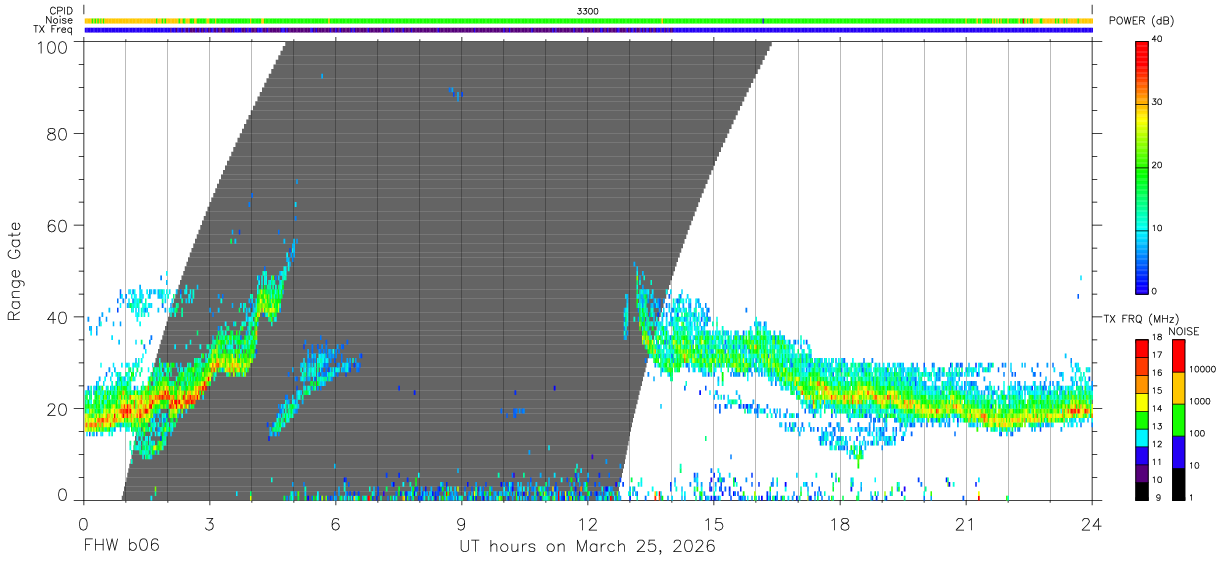1228x567 pixels.
Task: Click the x-axis tick label '6'
Action: click(x=336, y=525)
